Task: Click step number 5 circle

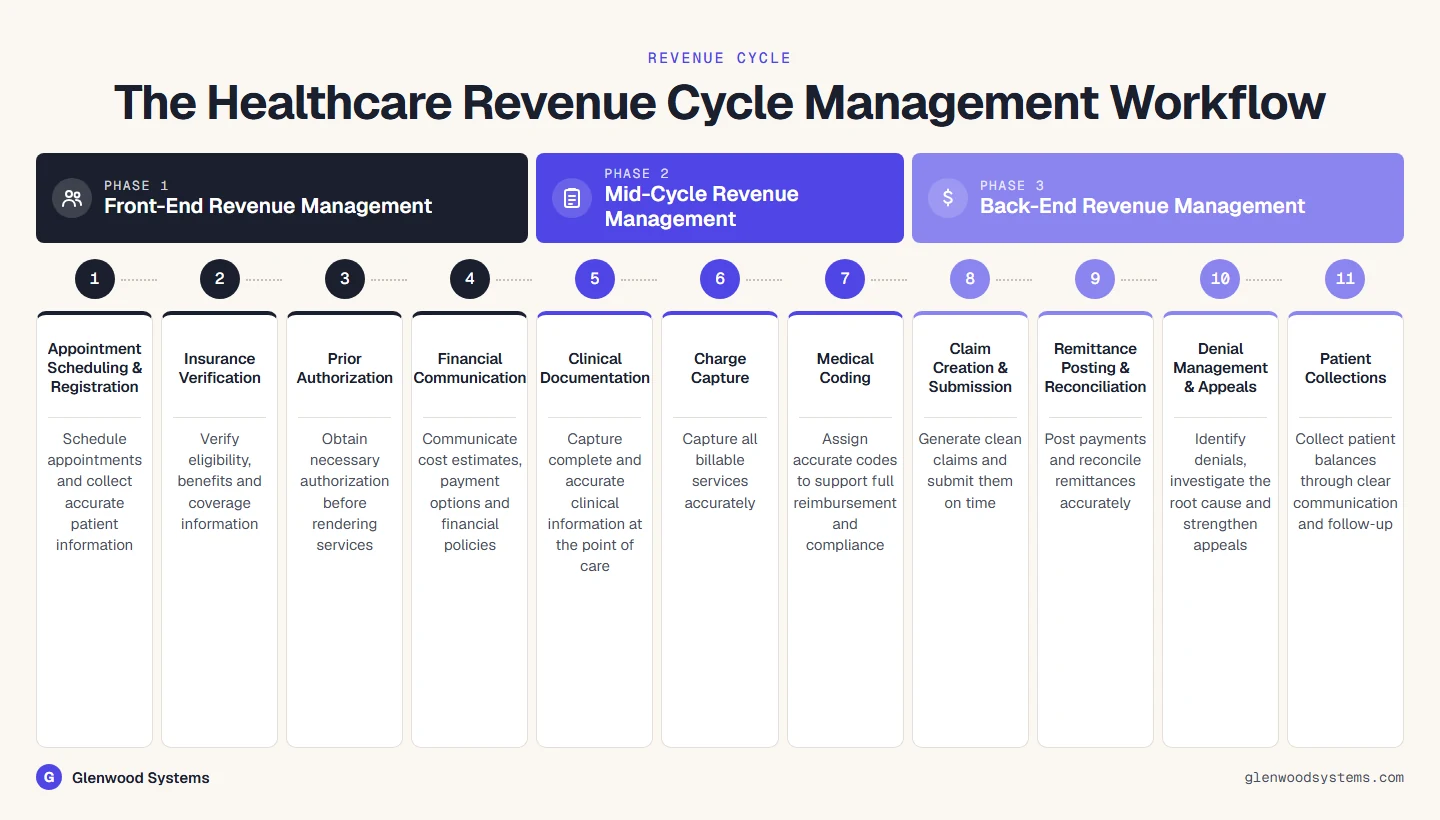Action: point(595,279)
